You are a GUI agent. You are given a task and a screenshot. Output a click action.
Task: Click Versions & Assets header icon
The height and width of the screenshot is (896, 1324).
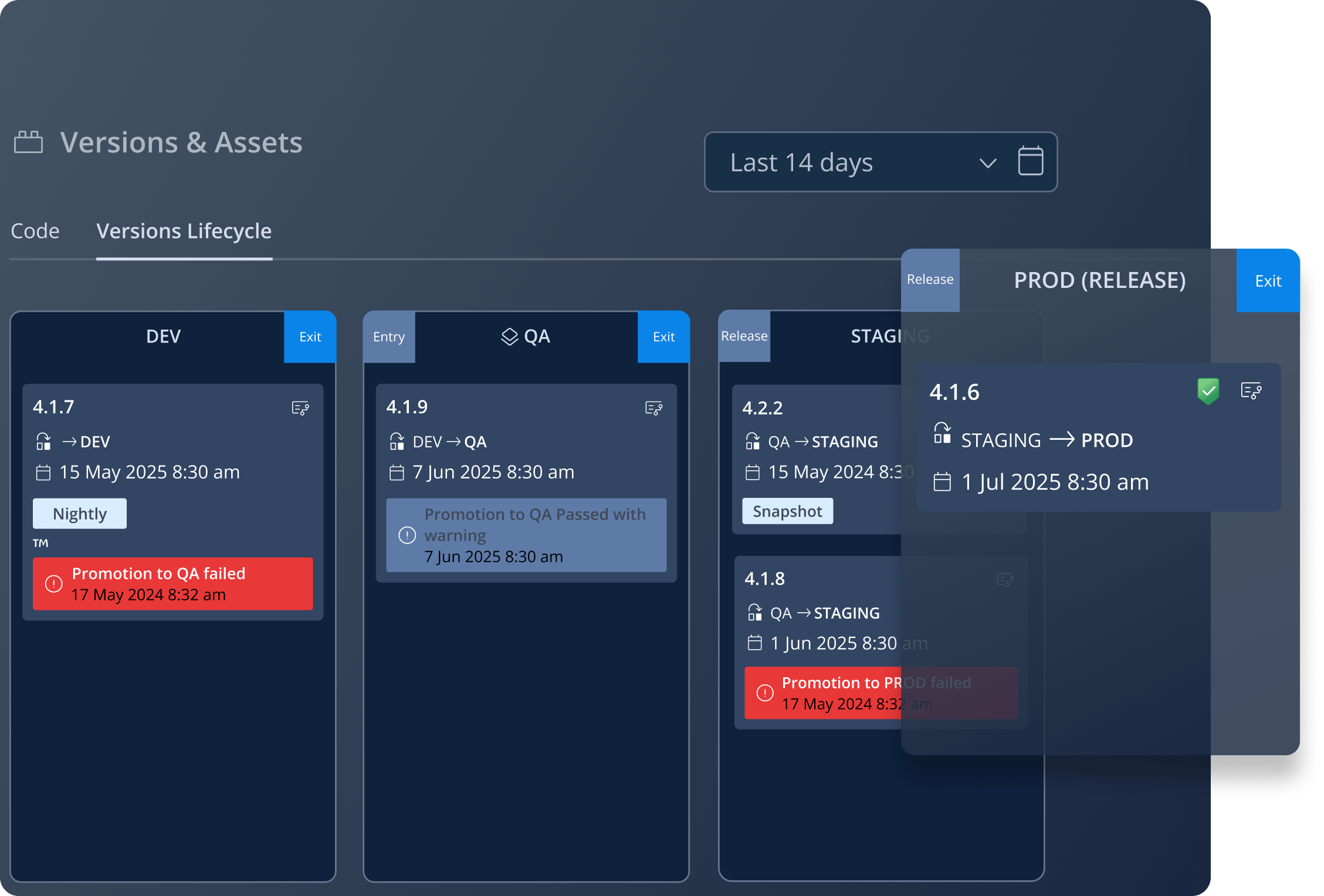click(28, 142)
